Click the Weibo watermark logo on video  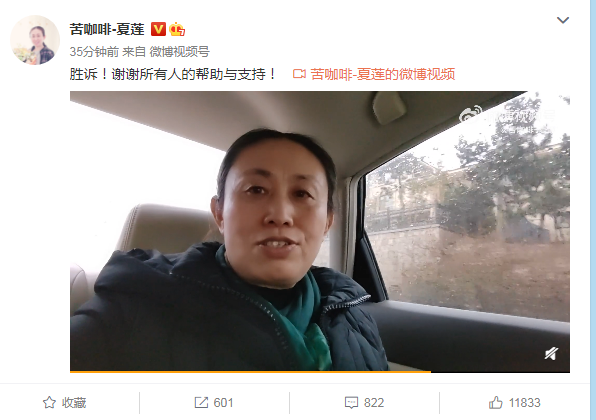(x=470, y=114)
